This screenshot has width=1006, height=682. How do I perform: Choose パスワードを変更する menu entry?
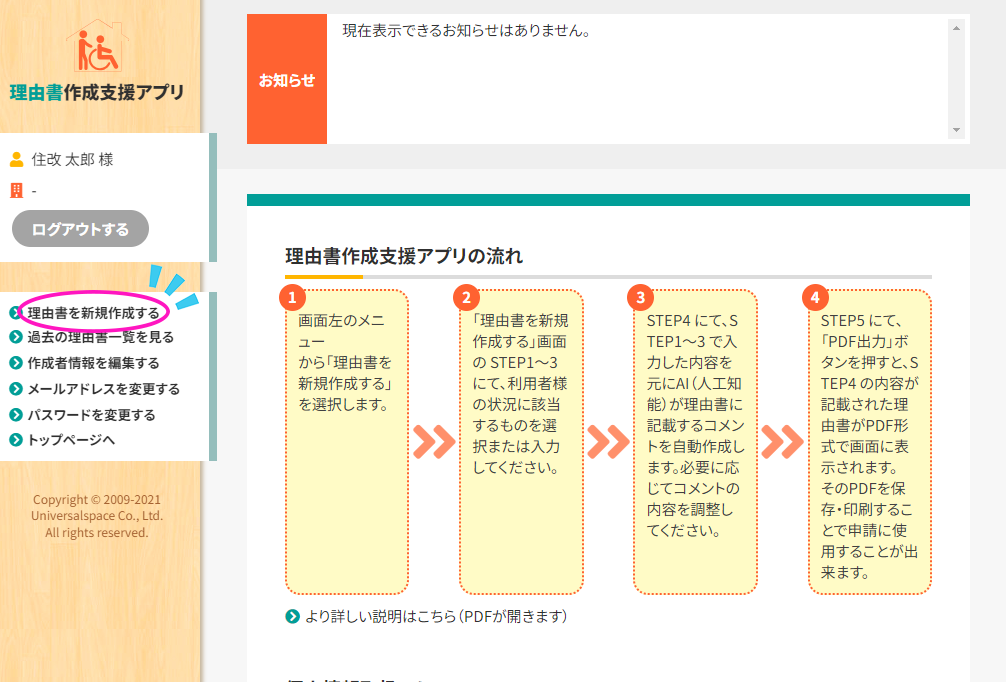[91, 415]
